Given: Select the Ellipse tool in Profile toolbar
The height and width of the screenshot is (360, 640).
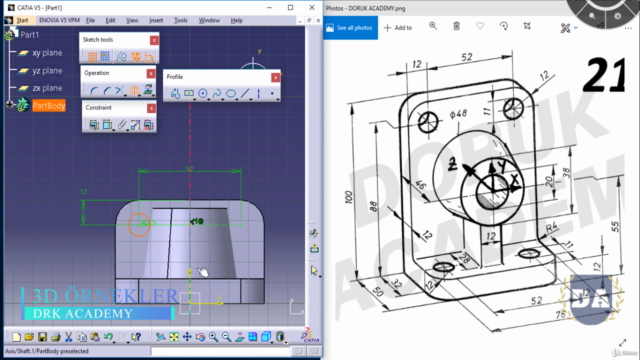Looking at the screenshot, I should click(231, 93).
